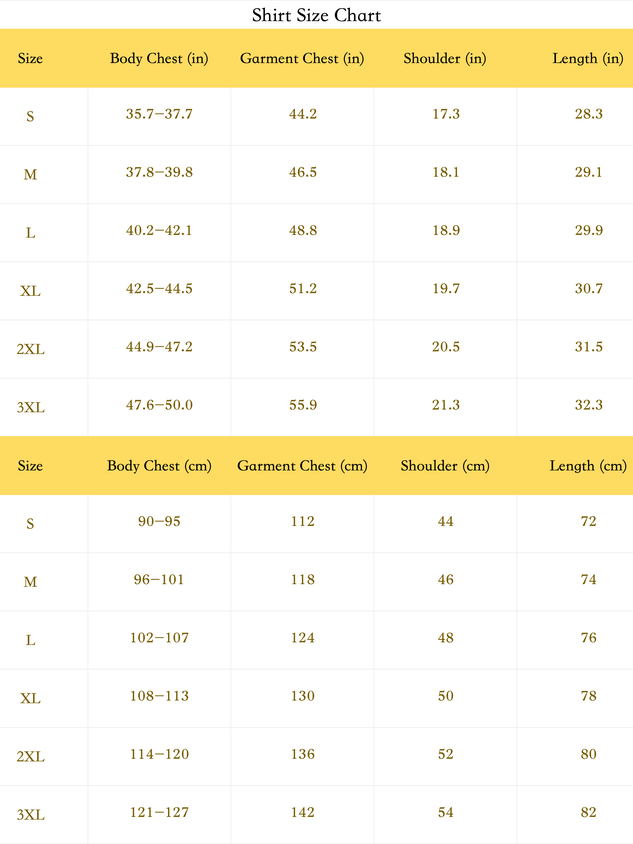Viewport: 633px width, 844px height.
Task: Click the 2XL size label in inches table
Action: click(31, 349)
